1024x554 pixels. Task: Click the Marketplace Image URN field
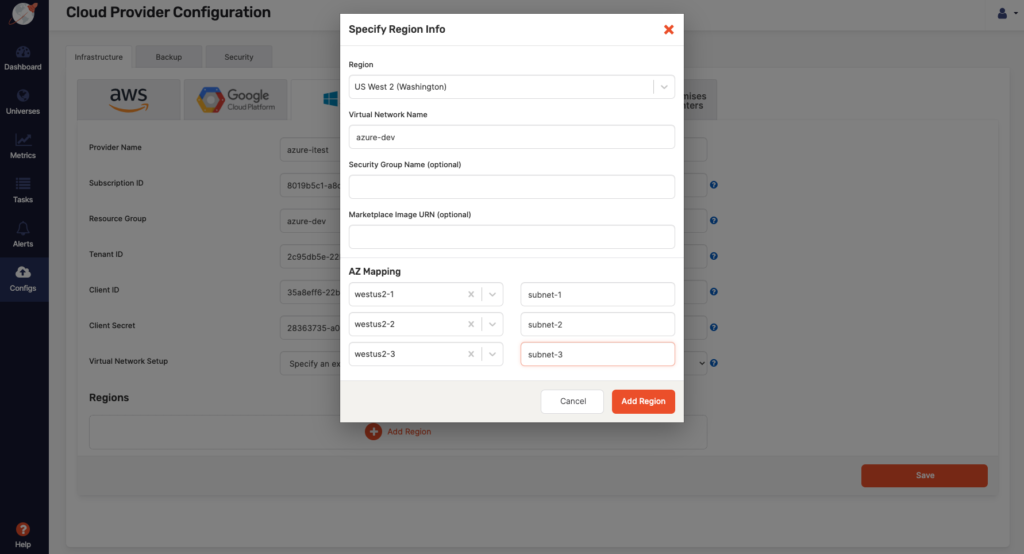(511, 237)
